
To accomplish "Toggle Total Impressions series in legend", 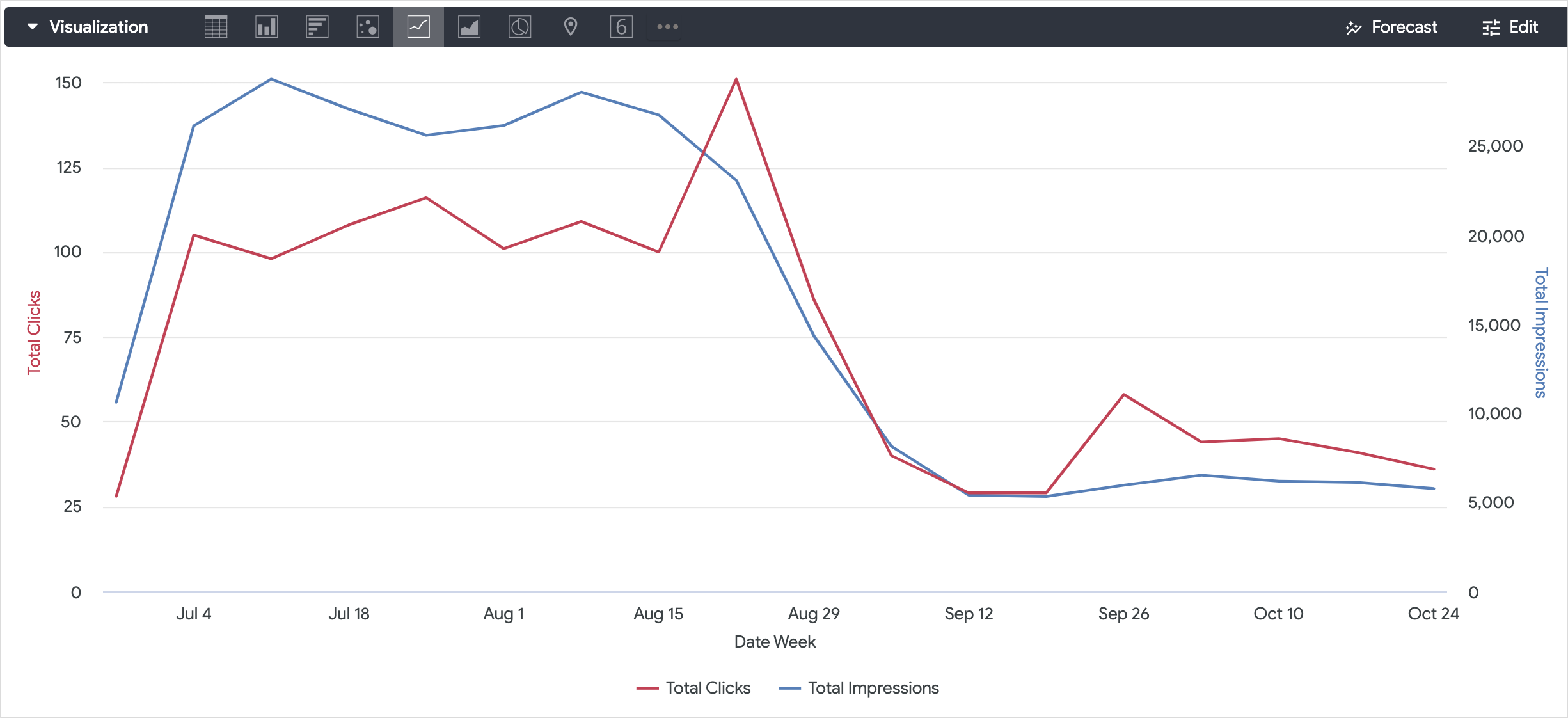I will click(x=873, y=688).
